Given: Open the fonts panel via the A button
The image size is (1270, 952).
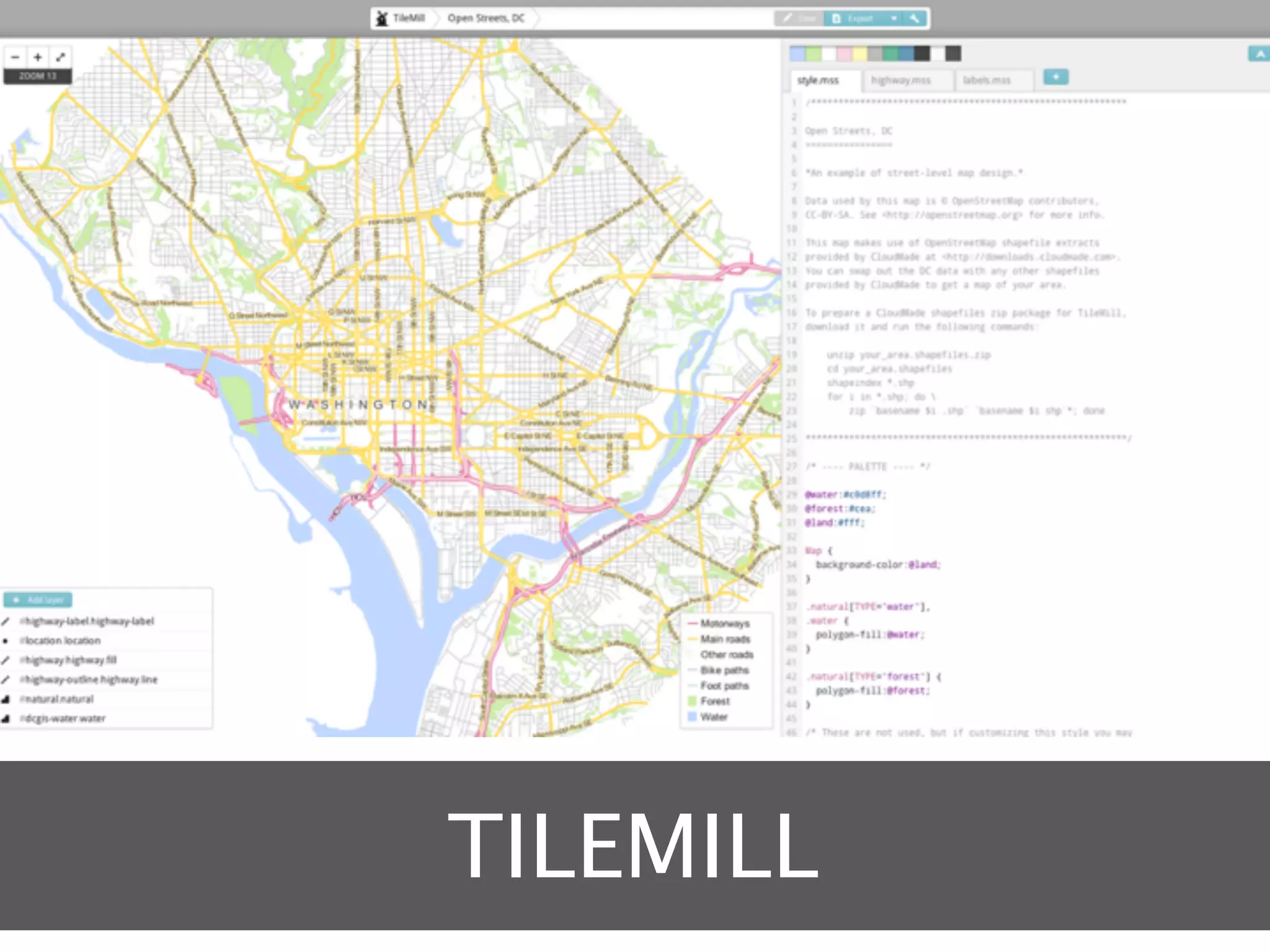Looking at the screenshot, I should click(1259, 54).
